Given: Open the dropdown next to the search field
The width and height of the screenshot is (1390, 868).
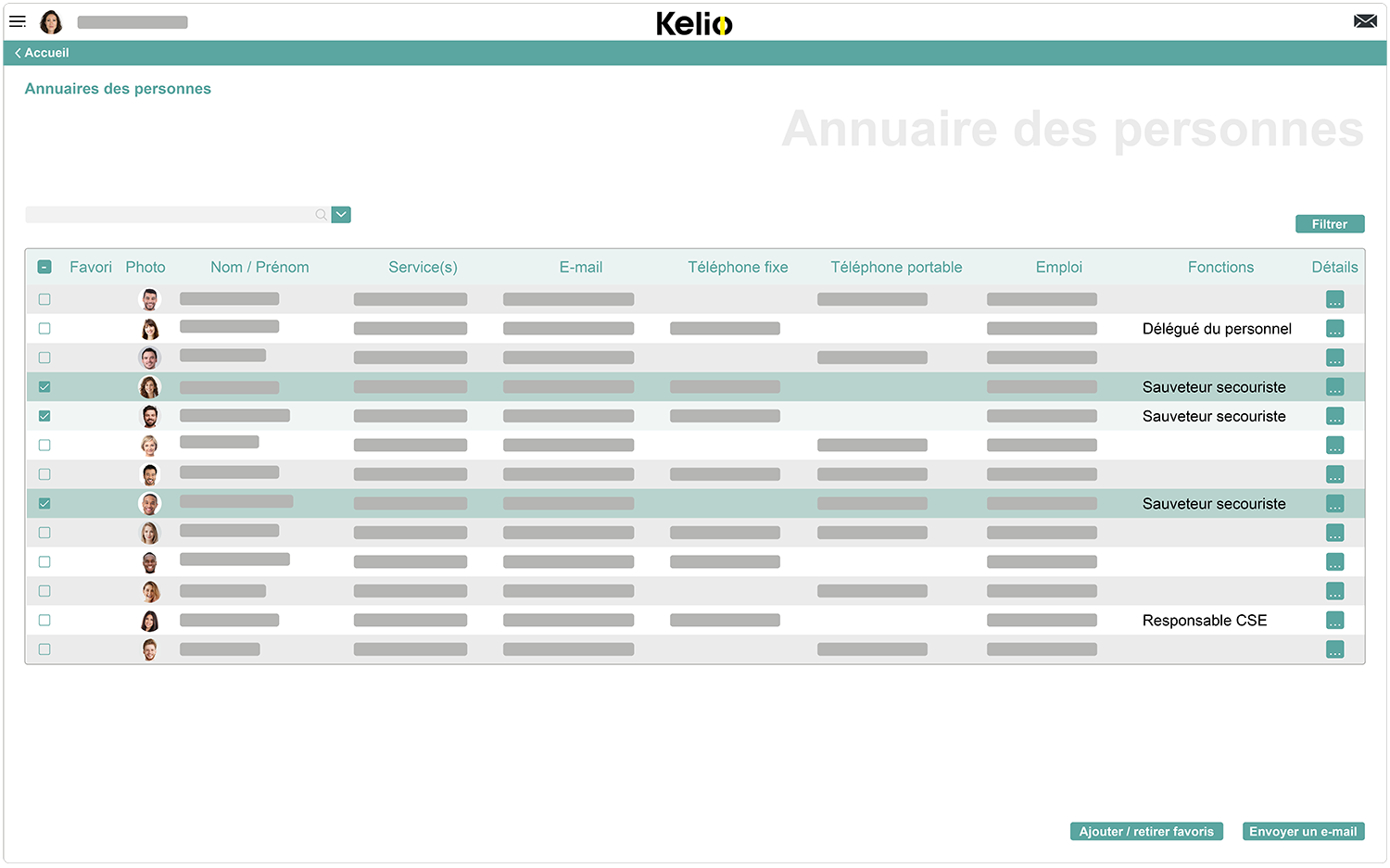Looking at the screenshot, I should point(340,214).
